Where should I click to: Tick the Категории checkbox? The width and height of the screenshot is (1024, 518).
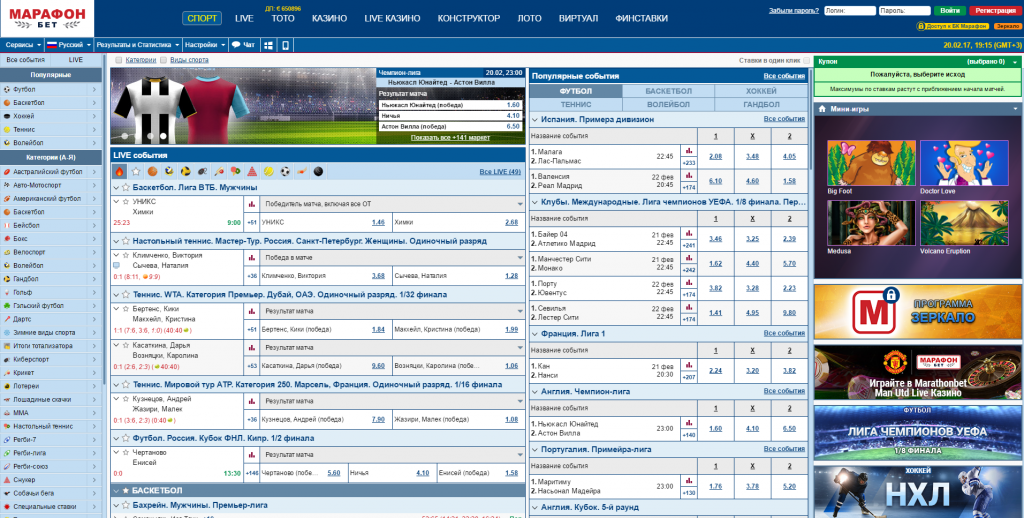118,60
